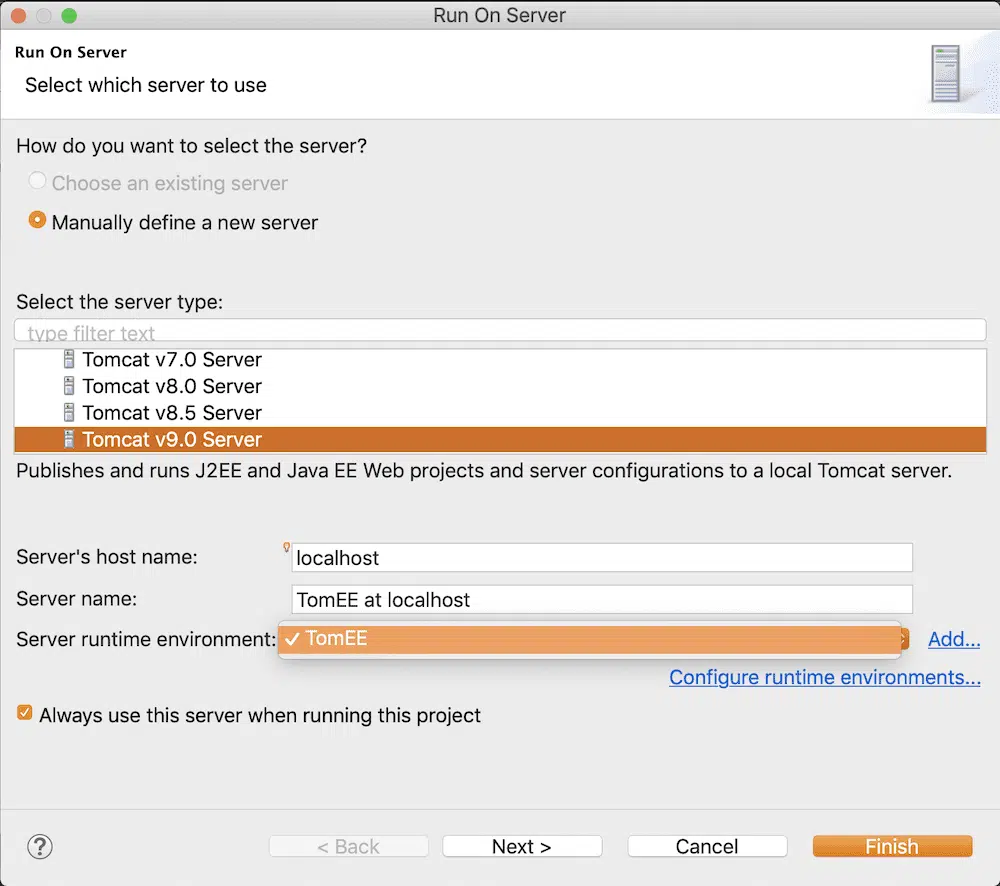
Task: Select Tomcat v8.5 Server in the list
Action: pyautogui.click(x=172, y=413)
